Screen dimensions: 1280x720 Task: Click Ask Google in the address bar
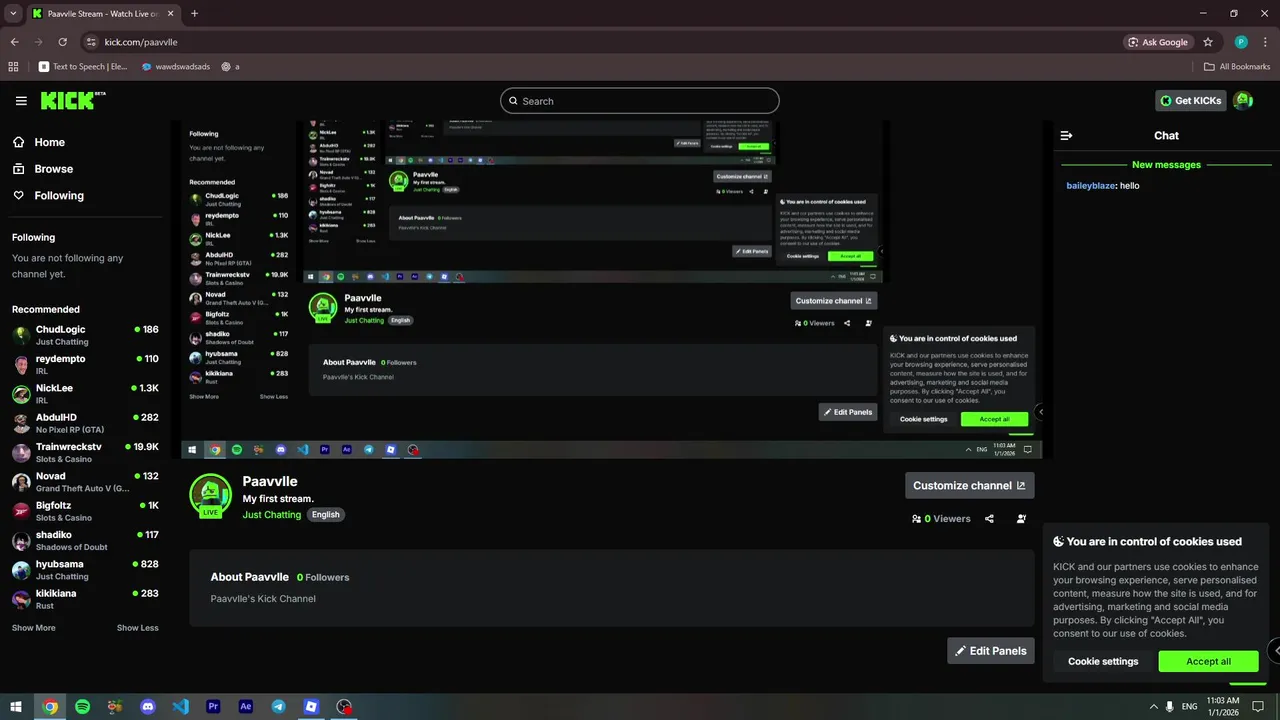[x=1158, y=42]
